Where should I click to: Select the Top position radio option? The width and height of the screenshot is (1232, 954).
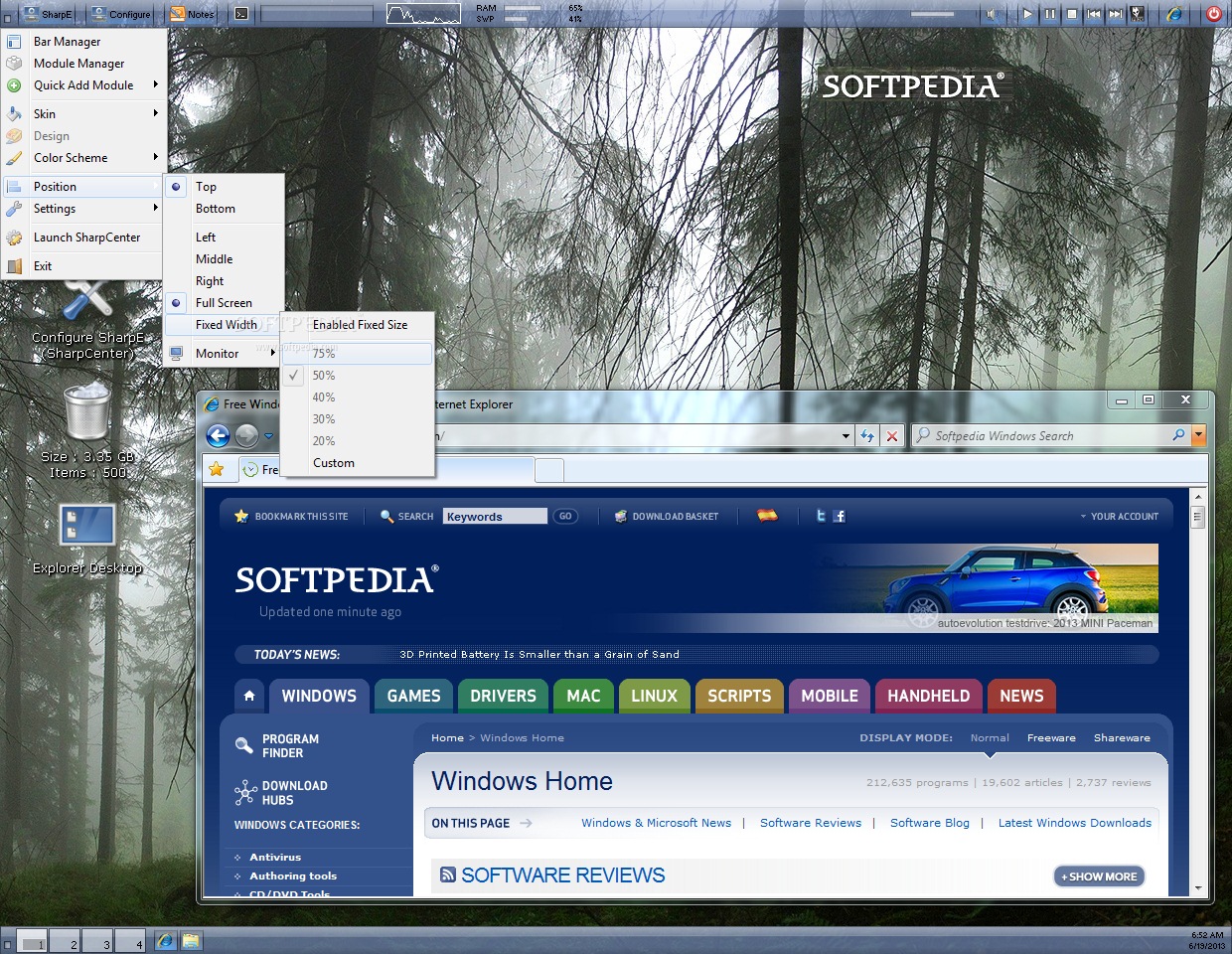pyautogui.click(x=224, y=187)
